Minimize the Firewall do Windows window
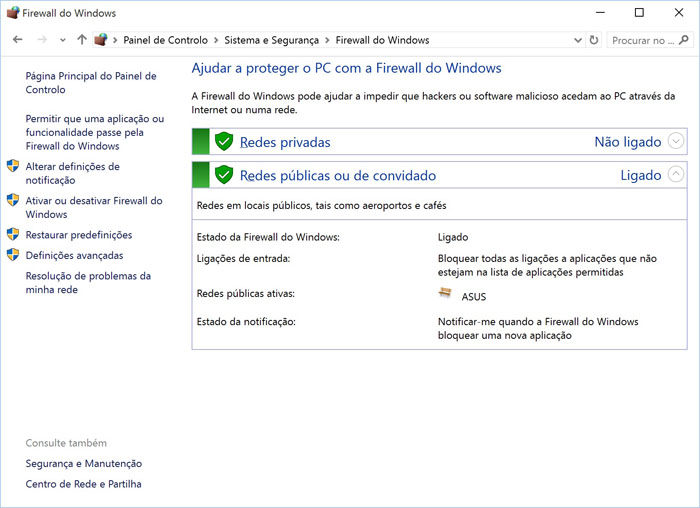The image size is (700, 508). (x=600, y=12)
